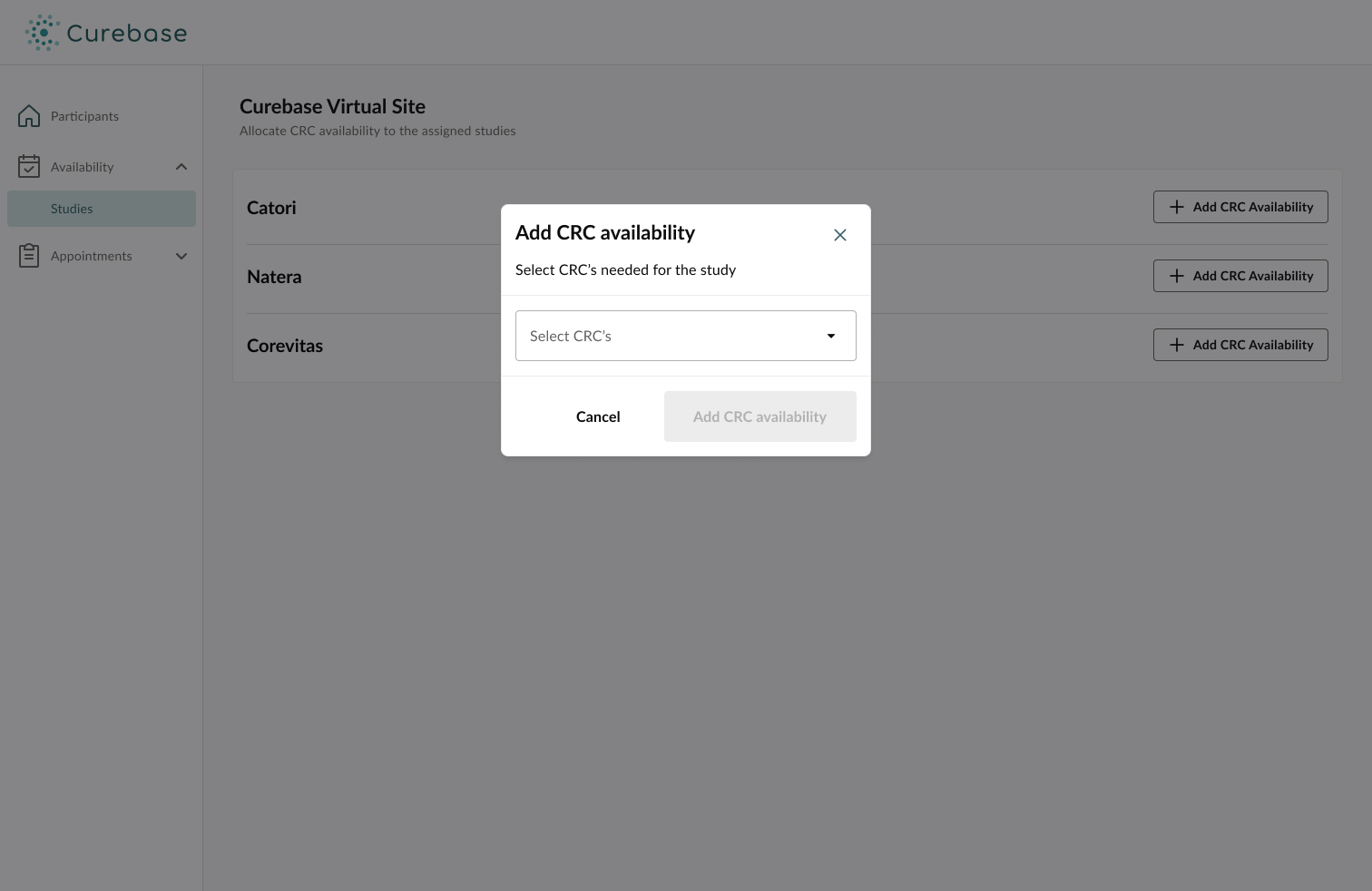
Task: Click the Participants home icon
Action: (29, 116)
